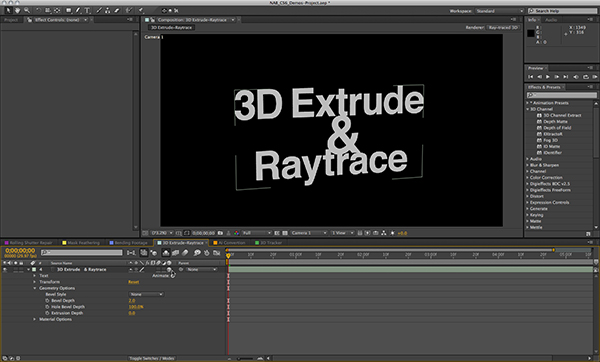Click Toggle Switches / Modes button
This screenshot has height=362, width=600.
(152, 359)
